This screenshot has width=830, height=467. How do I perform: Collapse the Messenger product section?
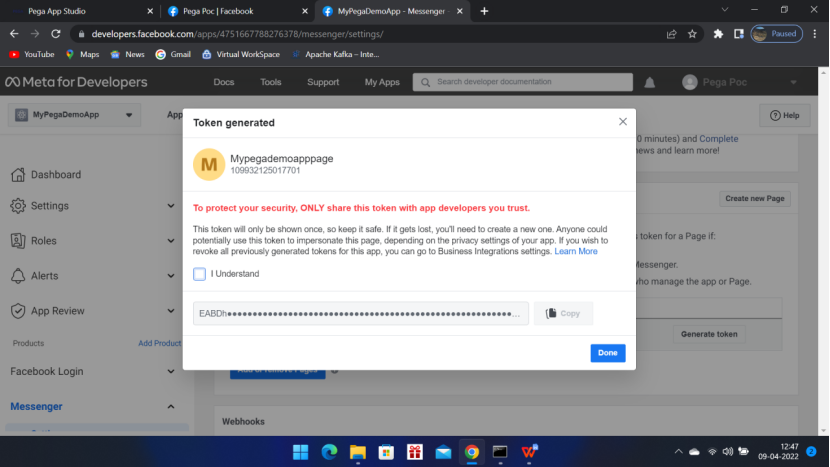[170, 407]
